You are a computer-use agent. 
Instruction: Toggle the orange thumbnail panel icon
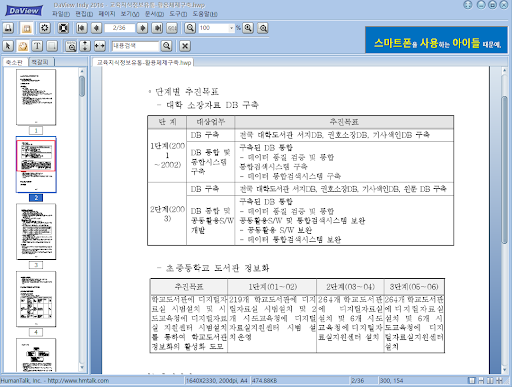tap(26, 28)
